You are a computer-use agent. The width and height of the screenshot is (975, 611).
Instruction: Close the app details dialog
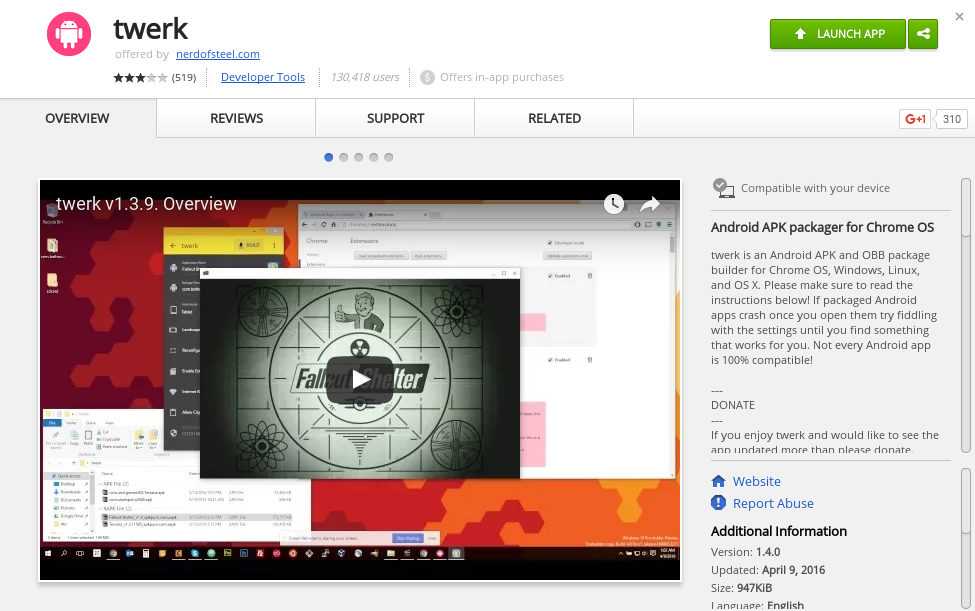click(959, 17)
